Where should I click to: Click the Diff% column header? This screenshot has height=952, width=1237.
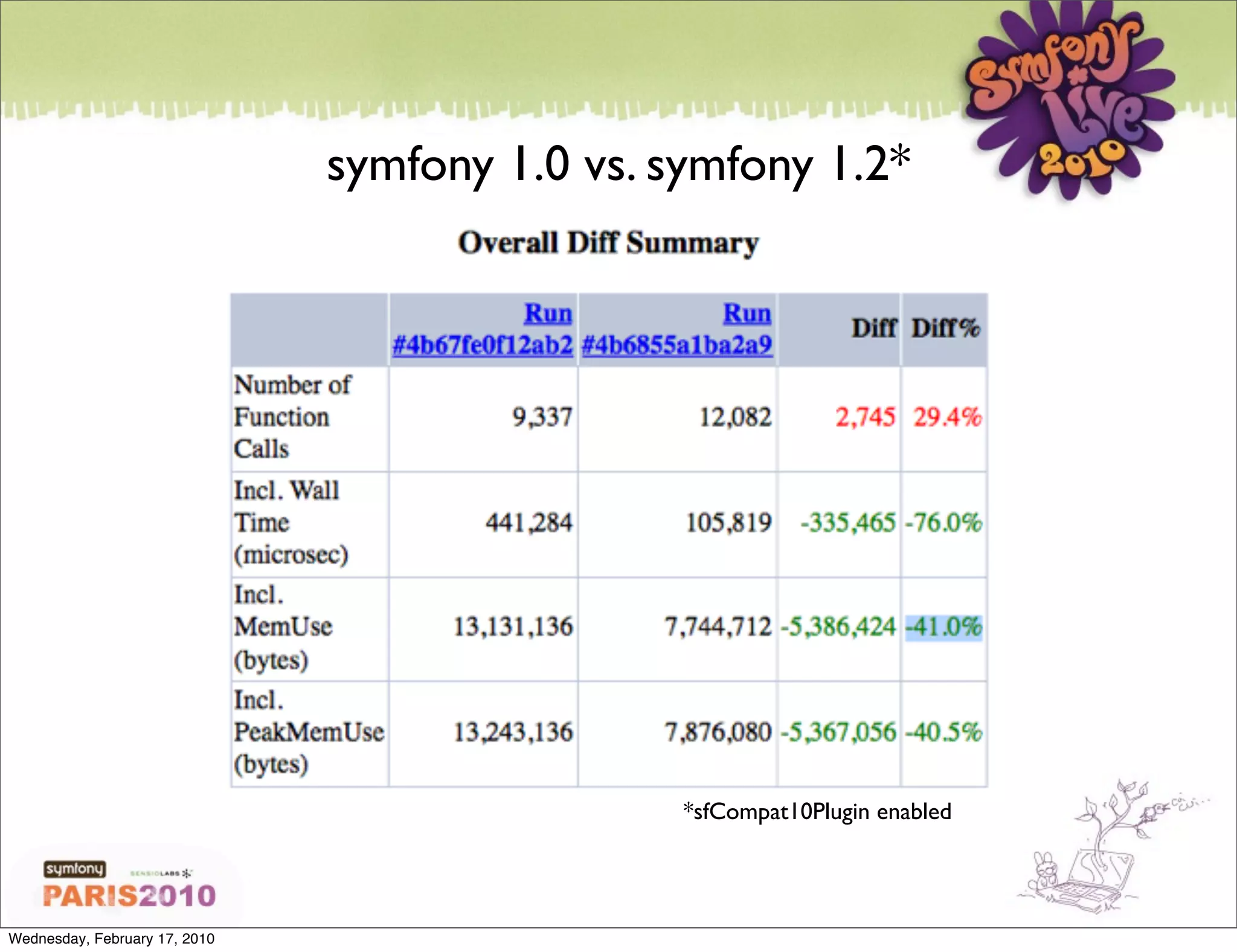[945, 328]
